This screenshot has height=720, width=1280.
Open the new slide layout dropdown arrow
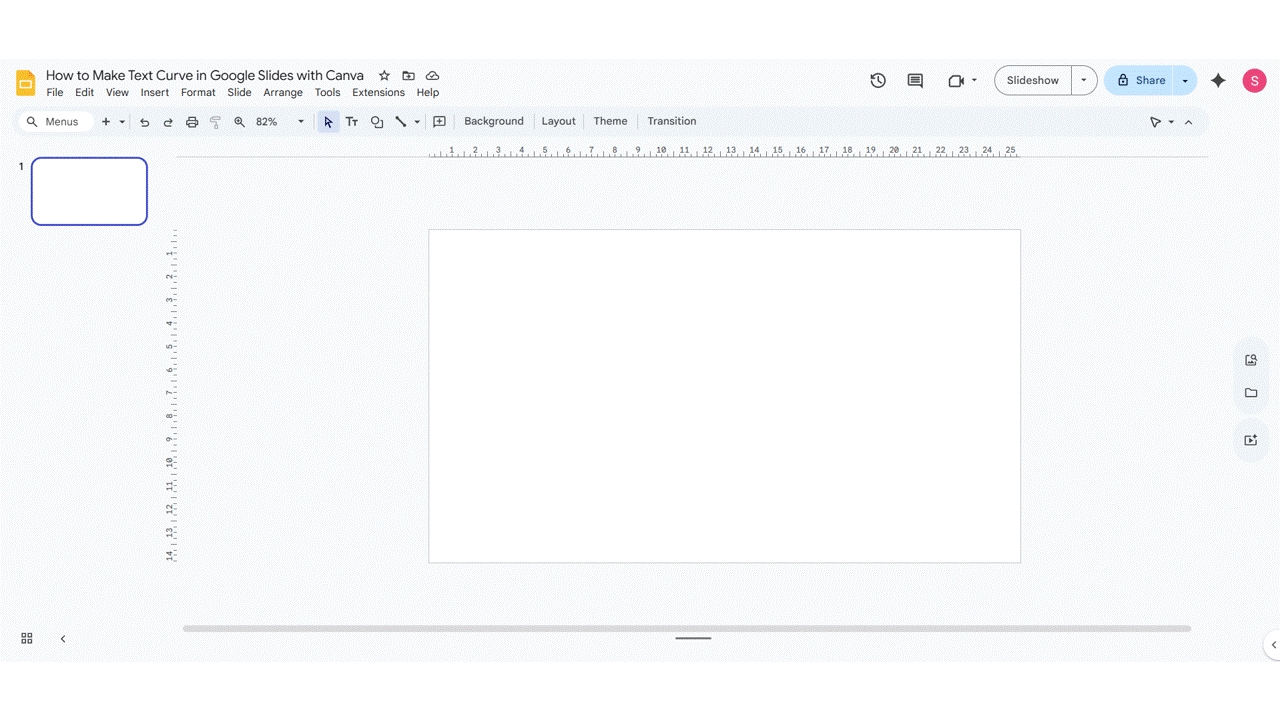pyautogui.click(x=122, y=122)
